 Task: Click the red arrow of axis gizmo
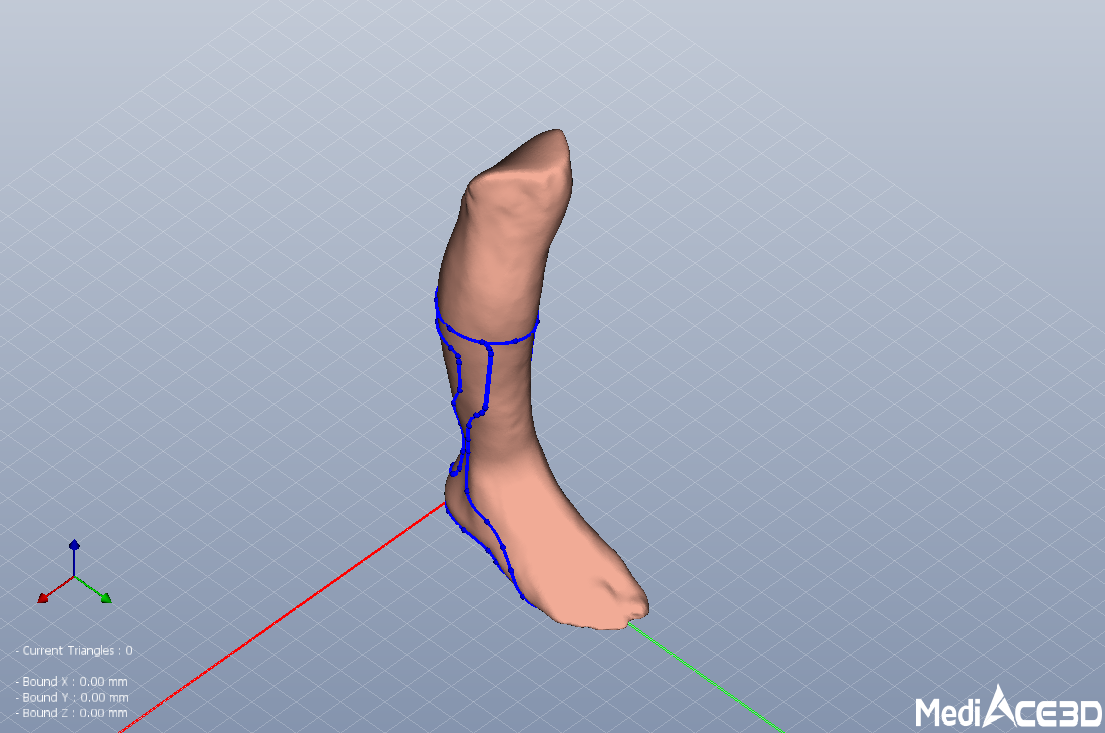tap(43, 598)
